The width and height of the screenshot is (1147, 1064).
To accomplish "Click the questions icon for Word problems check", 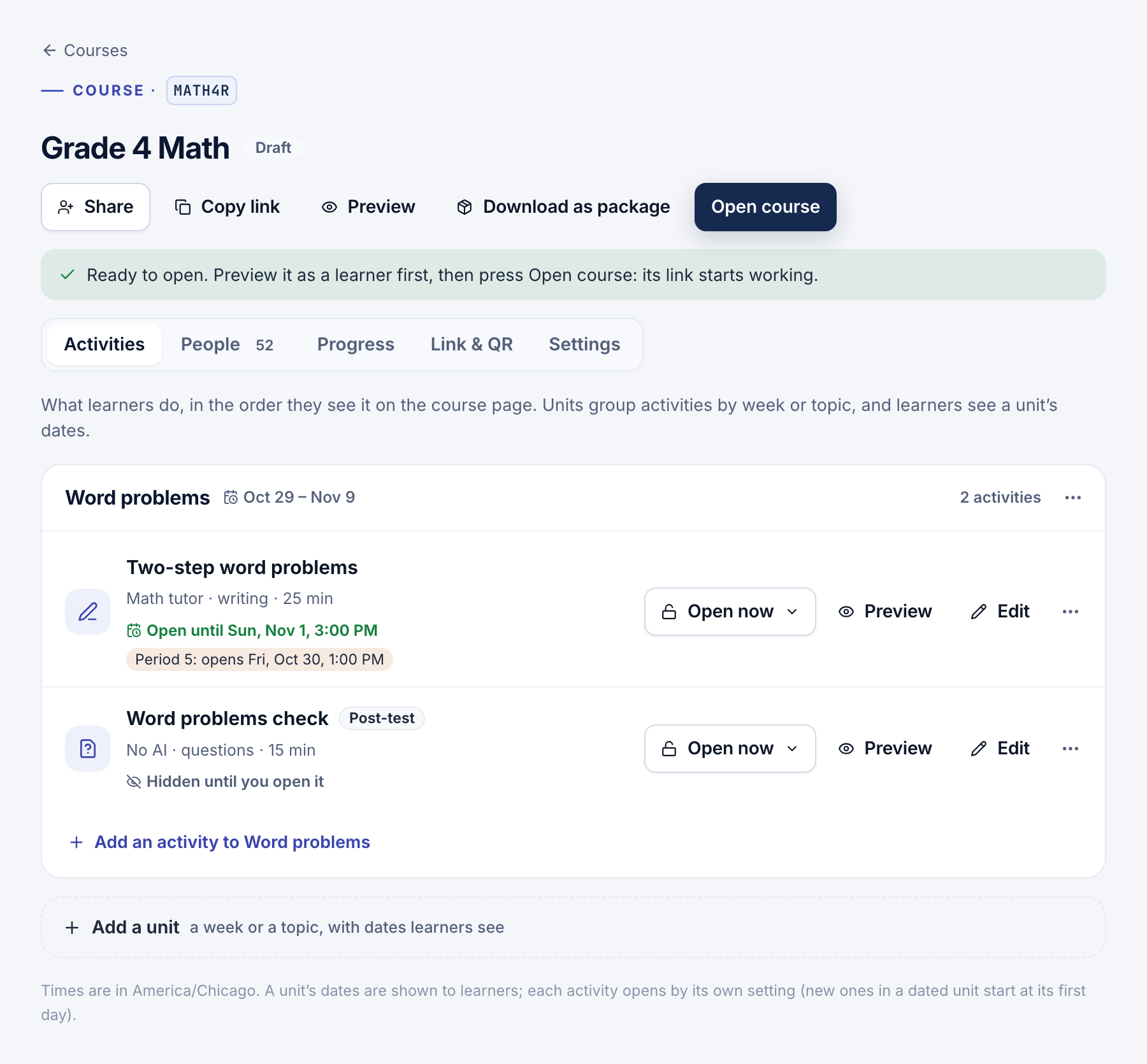I will (x=88, y=749).
